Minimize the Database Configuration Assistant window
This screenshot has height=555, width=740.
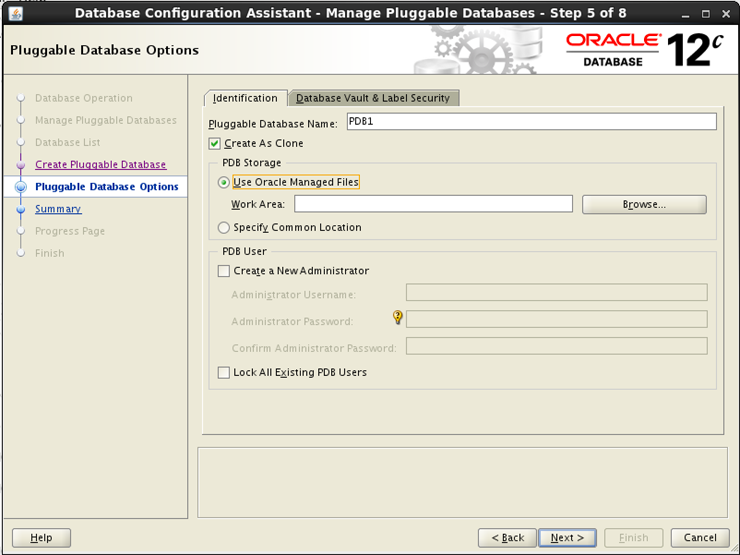pos(686,14)
